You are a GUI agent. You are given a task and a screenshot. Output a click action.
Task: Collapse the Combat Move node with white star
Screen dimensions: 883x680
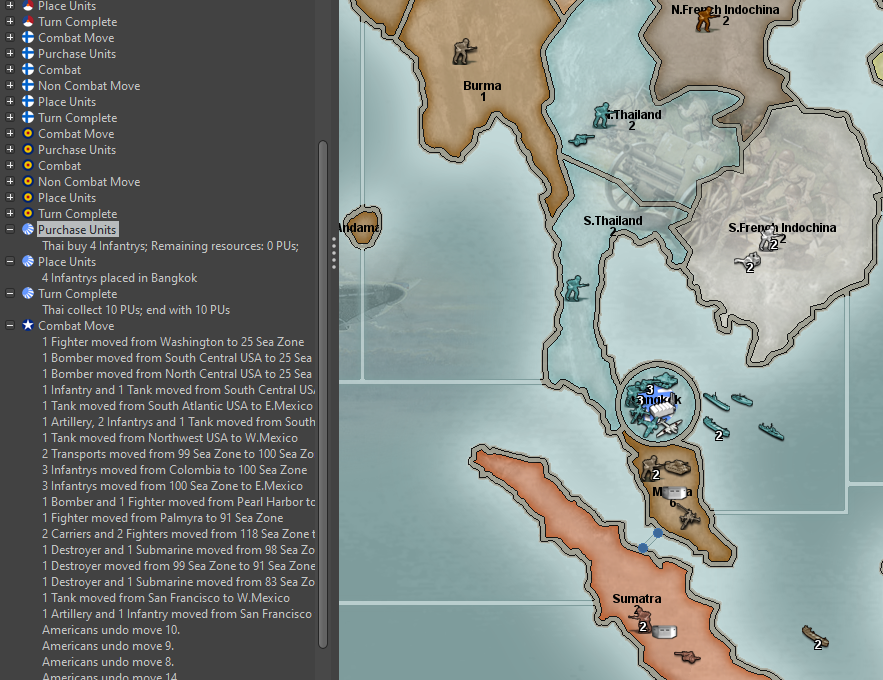coord(10,325)
